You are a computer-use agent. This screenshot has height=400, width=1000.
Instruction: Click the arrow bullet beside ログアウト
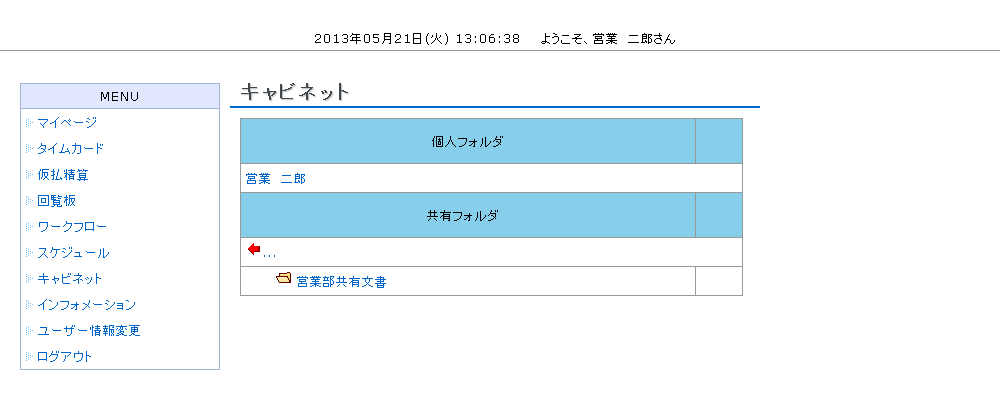(29, 357)
